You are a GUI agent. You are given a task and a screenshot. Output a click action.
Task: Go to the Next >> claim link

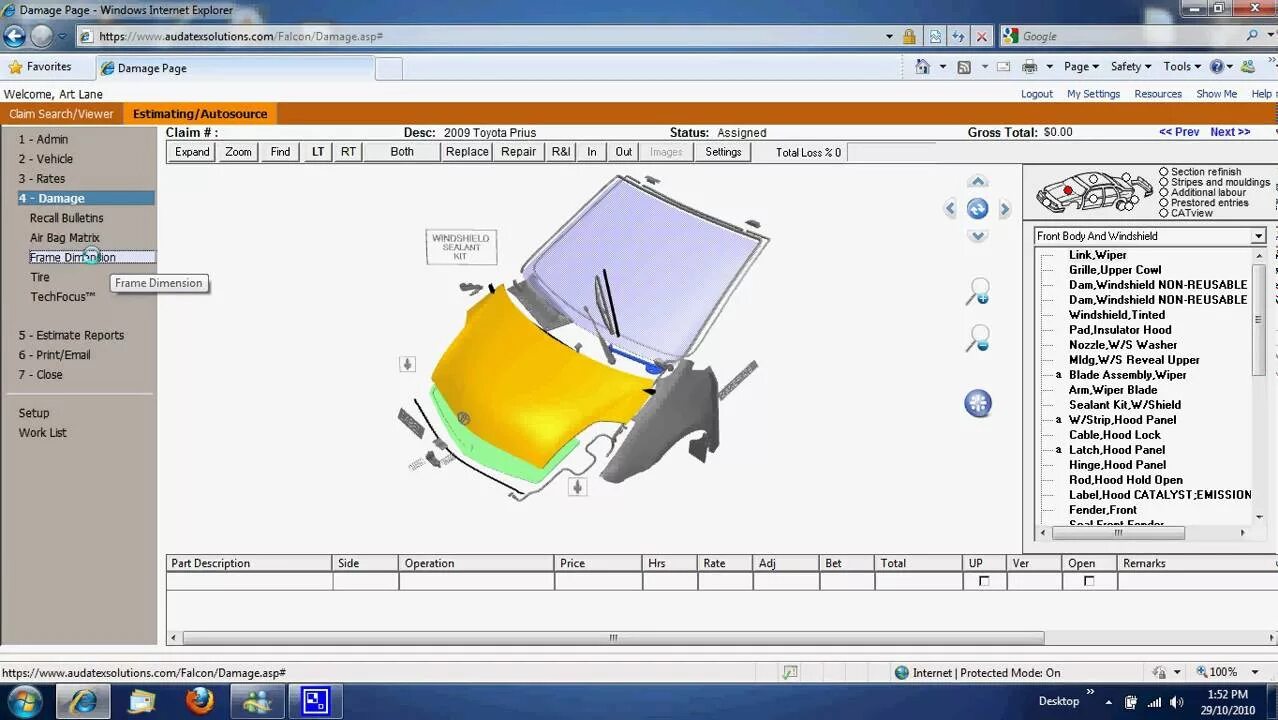click(1230, 132)
